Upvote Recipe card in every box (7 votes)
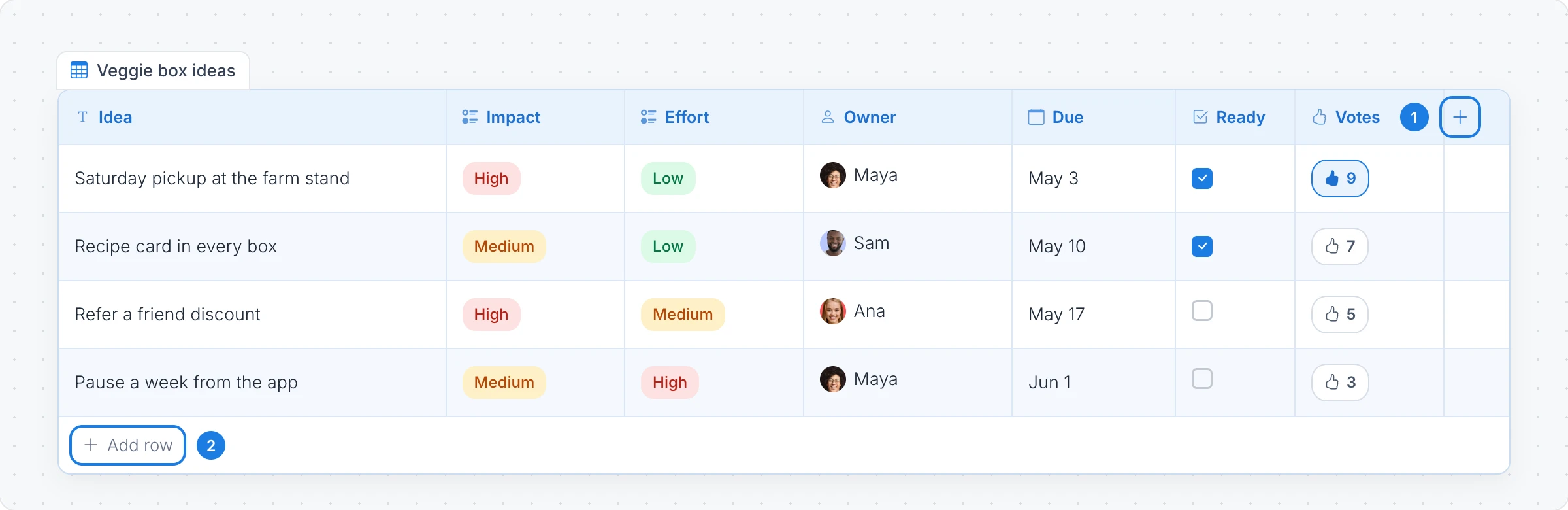Image resolution: width=1568 pixels, height=510 pixels. click(x=1340, y=246)
